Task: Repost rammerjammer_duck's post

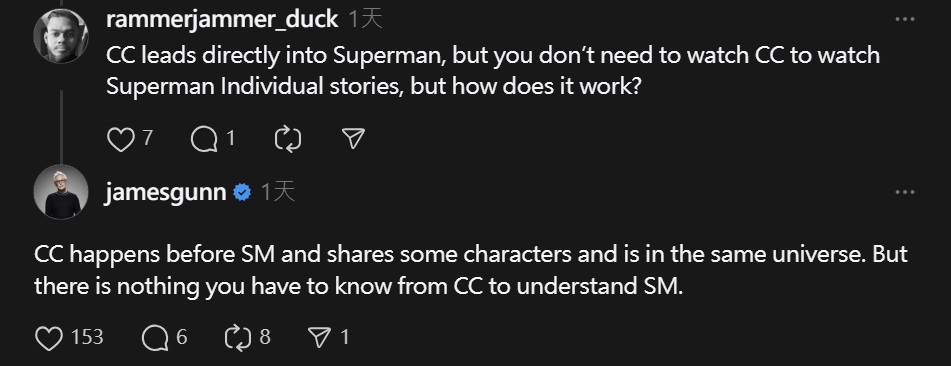Action: click(287, 140)
